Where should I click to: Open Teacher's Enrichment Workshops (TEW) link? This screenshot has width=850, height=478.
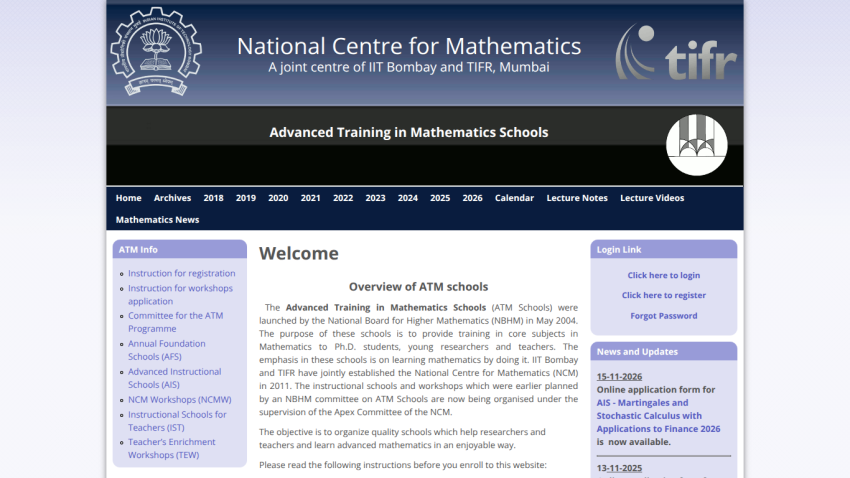coord(171,448)
